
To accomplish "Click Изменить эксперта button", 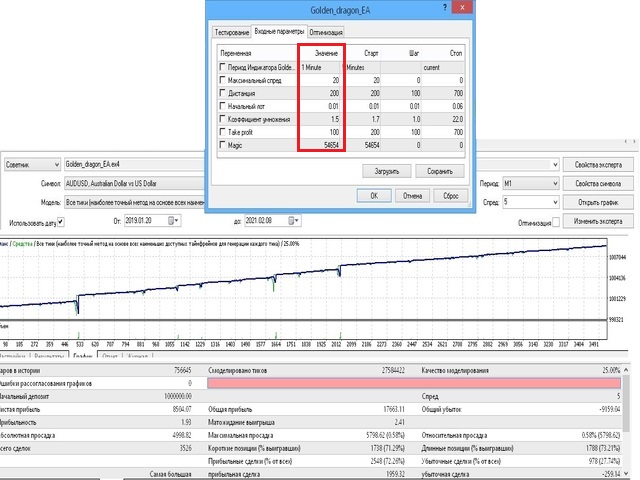I will click(598, 221).
